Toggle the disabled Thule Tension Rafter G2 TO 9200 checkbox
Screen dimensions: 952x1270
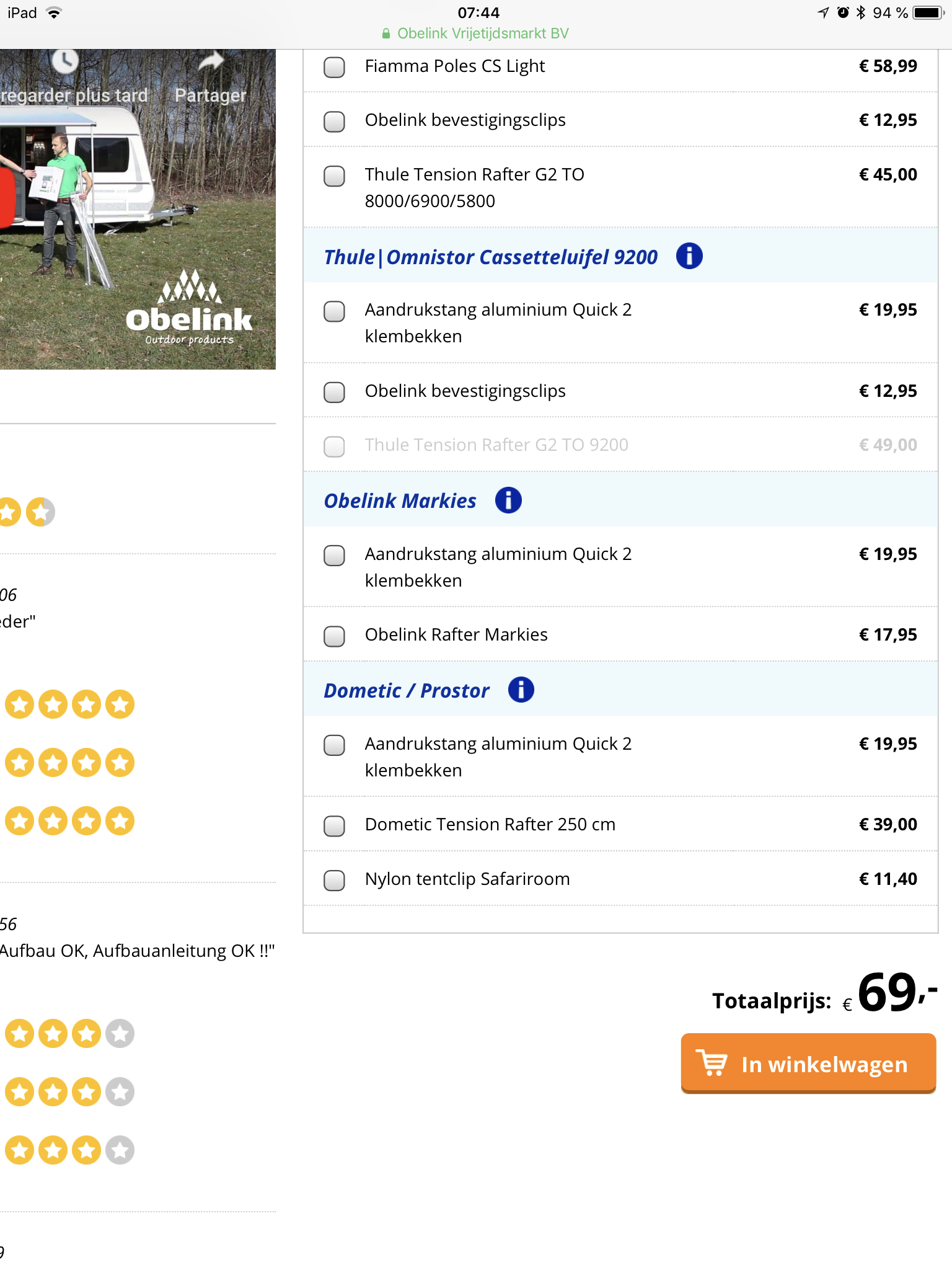click(335, 446)
